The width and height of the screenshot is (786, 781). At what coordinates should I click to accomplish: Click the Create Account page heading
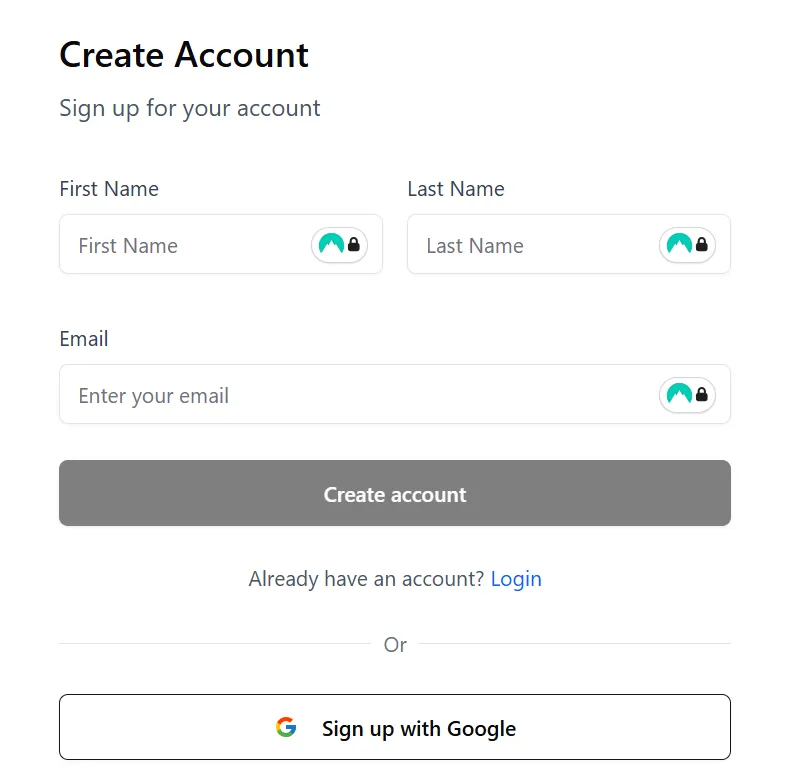pyautogui.click(x=184, y=54)
